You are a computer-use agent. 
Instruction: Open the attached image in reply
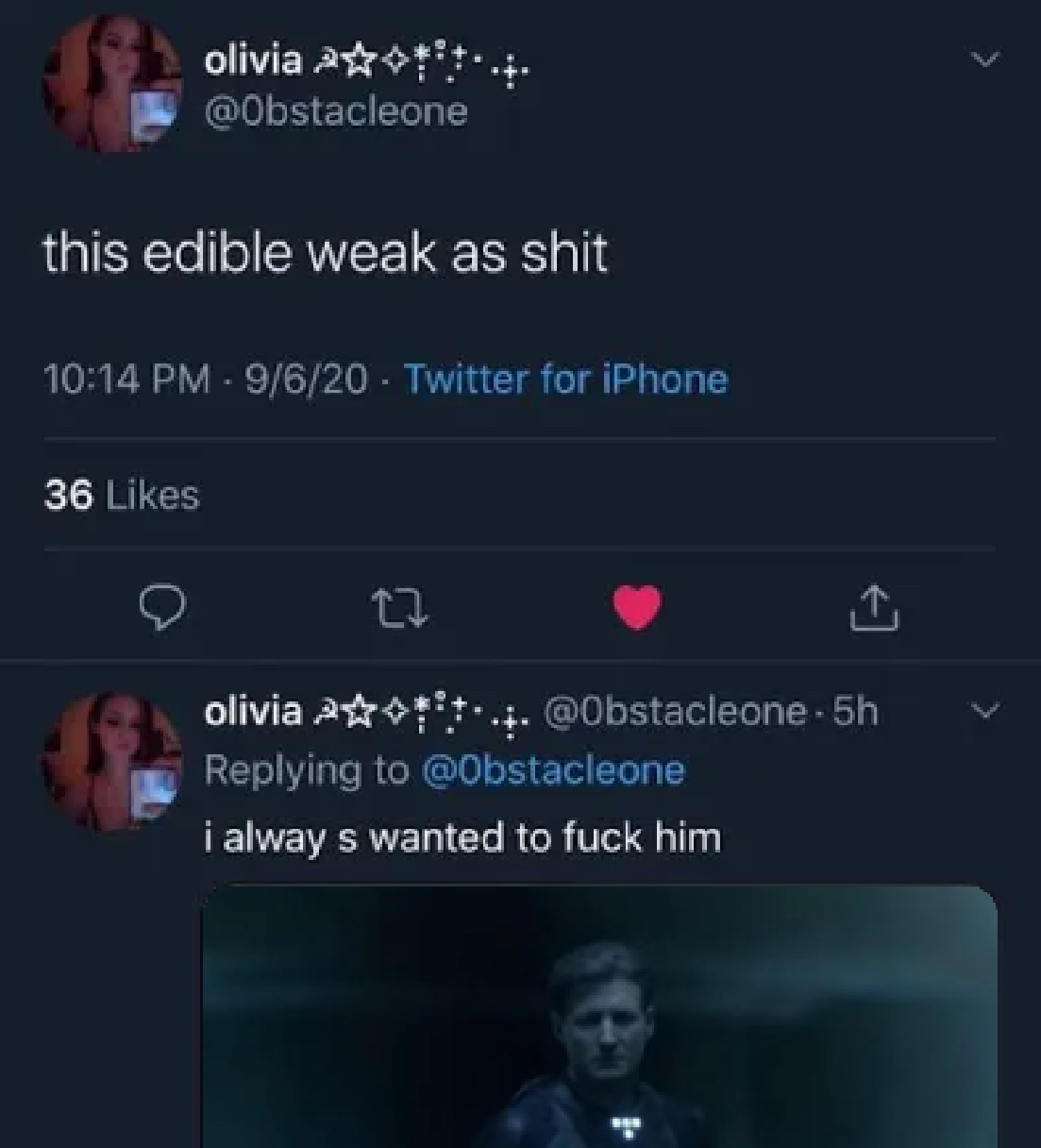click(599, 1017)
